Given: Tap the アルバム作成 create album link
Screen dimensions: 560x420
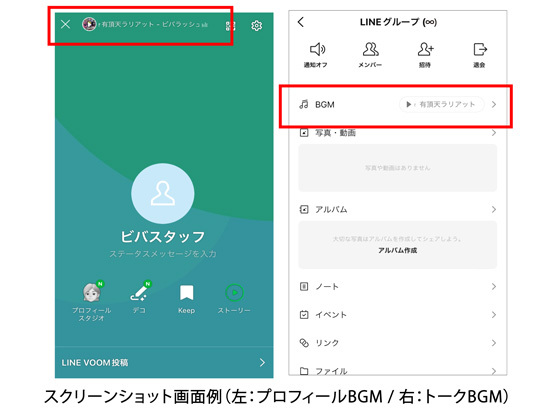Looking at the screenshot, I should (x=398, y=250).
